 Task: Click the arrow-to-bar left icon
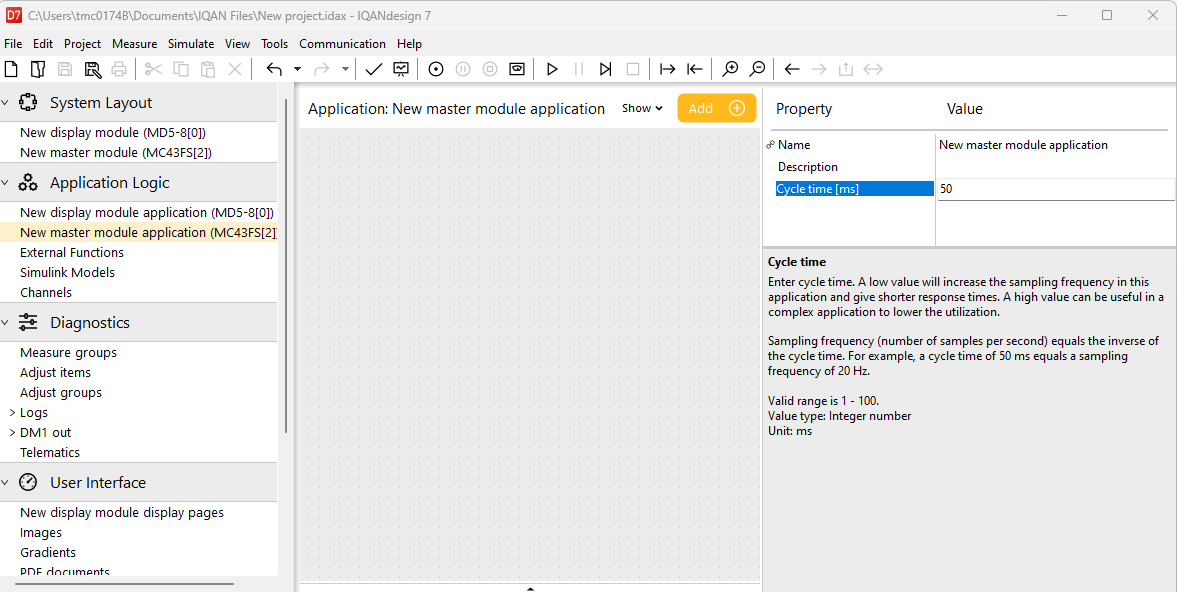(695, 69)
